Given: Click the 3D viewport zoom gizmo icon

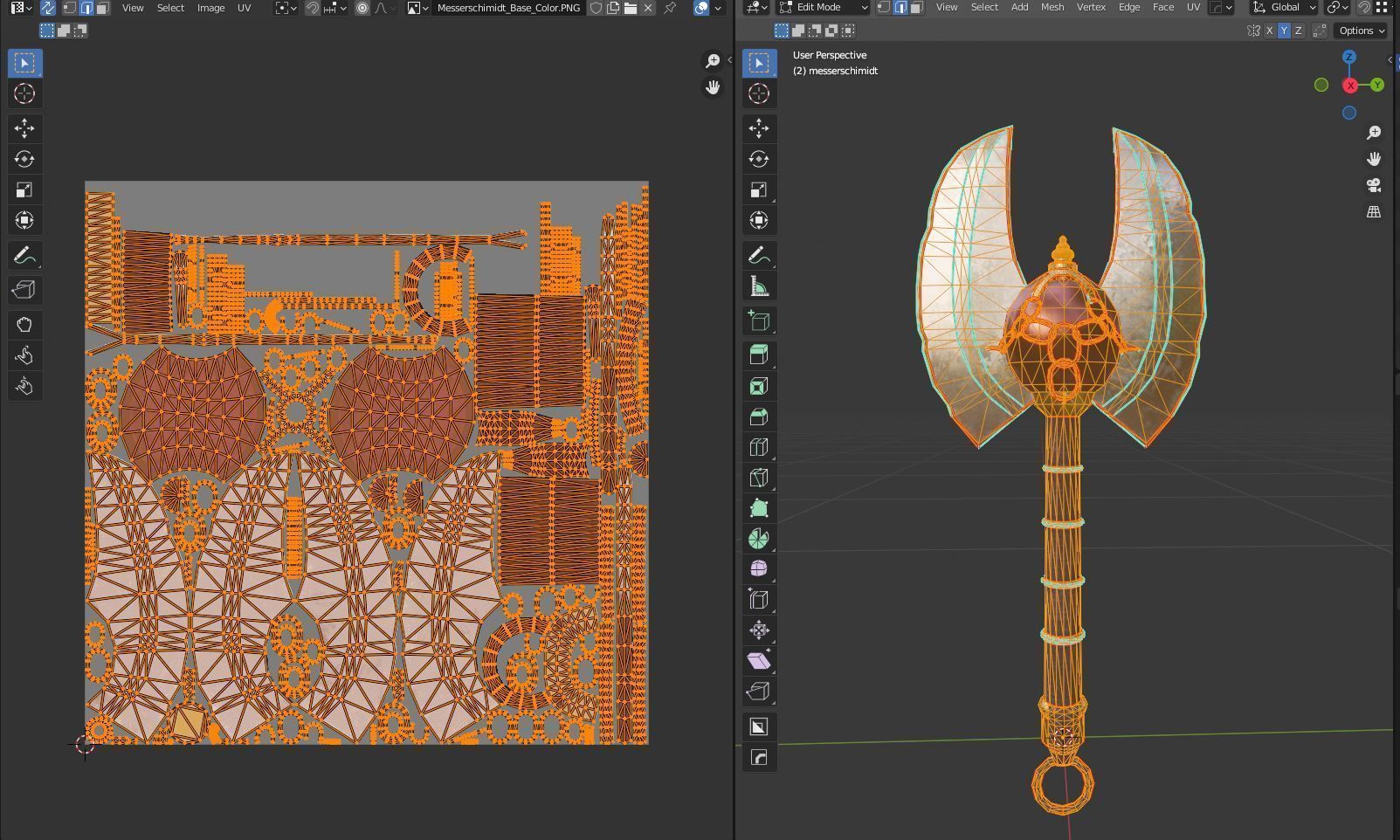Looking at the screenshot, I should click(1374, 133).
